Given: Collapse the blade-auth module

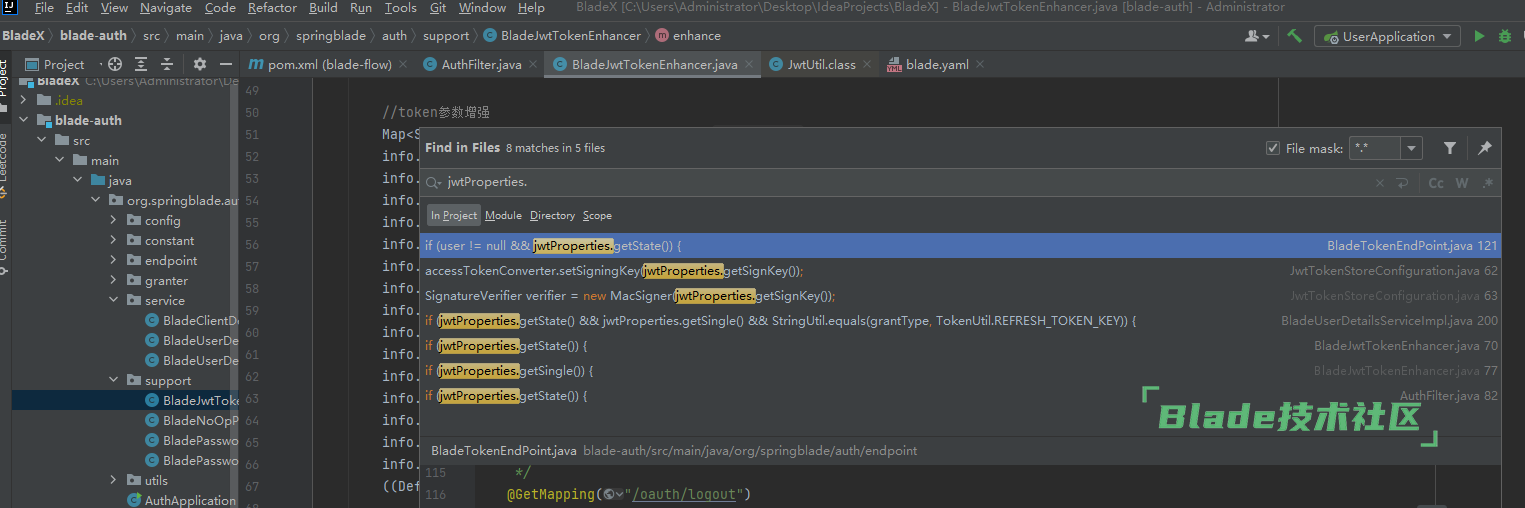Looking at the screenshot, I should coord(24,120).
